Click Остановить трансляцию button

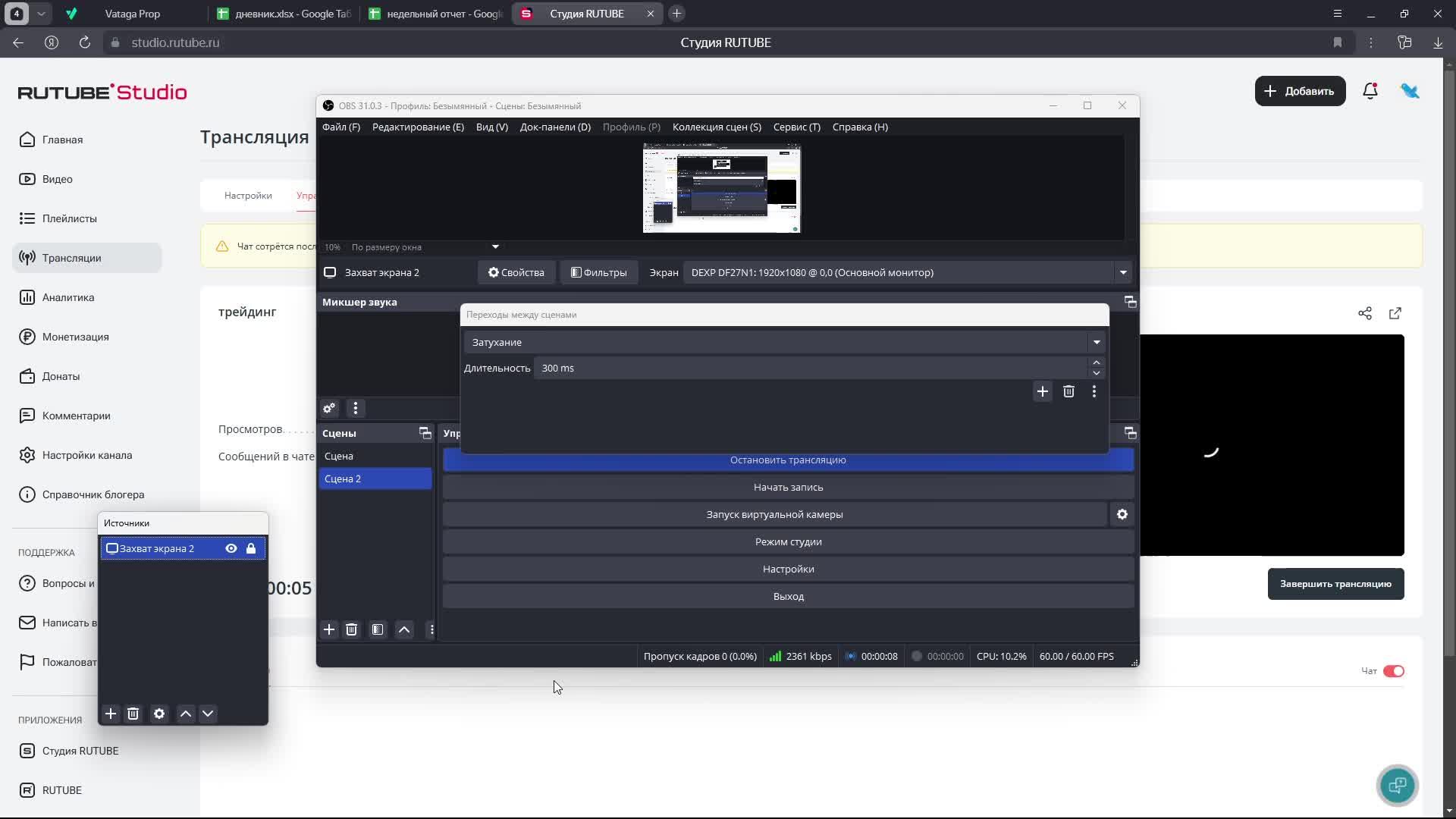click(x=789, y=460)
